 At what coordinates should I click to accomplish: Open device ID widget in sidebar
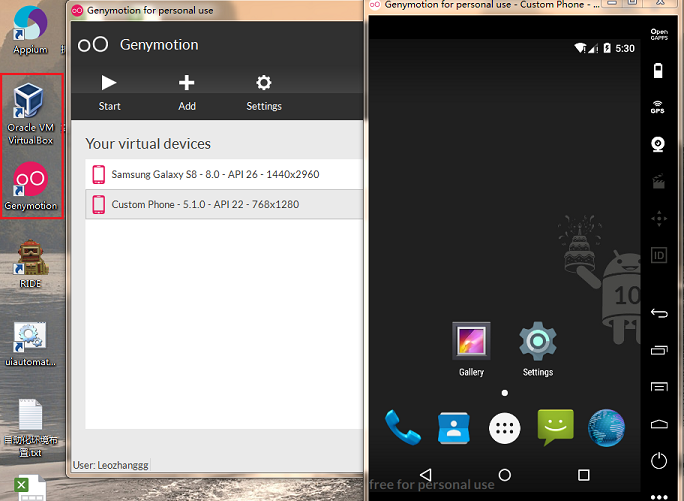[659, 255]
